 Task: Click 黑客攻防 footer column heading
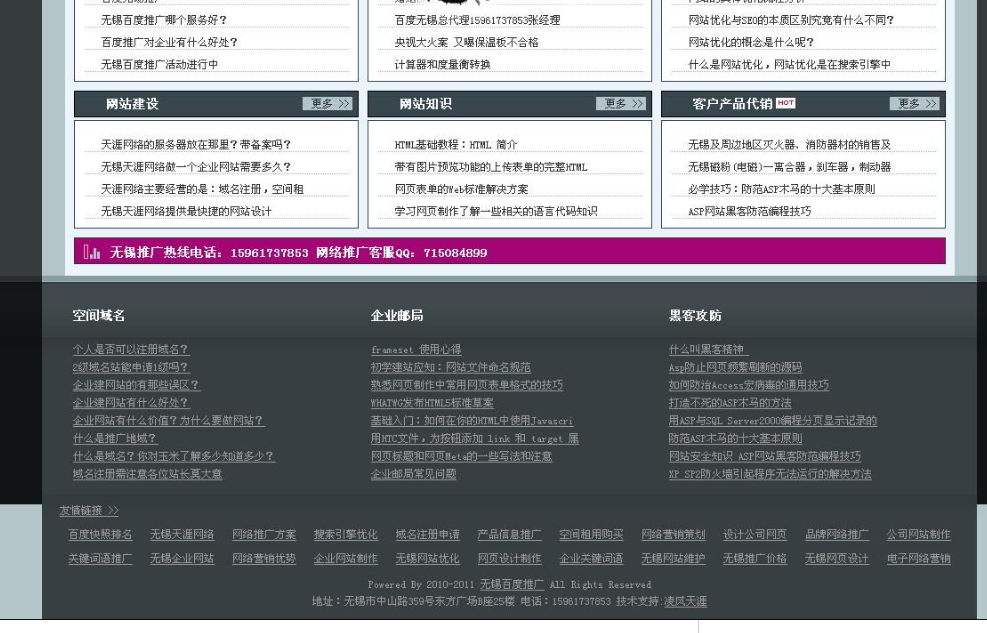(x=696, y=315)
